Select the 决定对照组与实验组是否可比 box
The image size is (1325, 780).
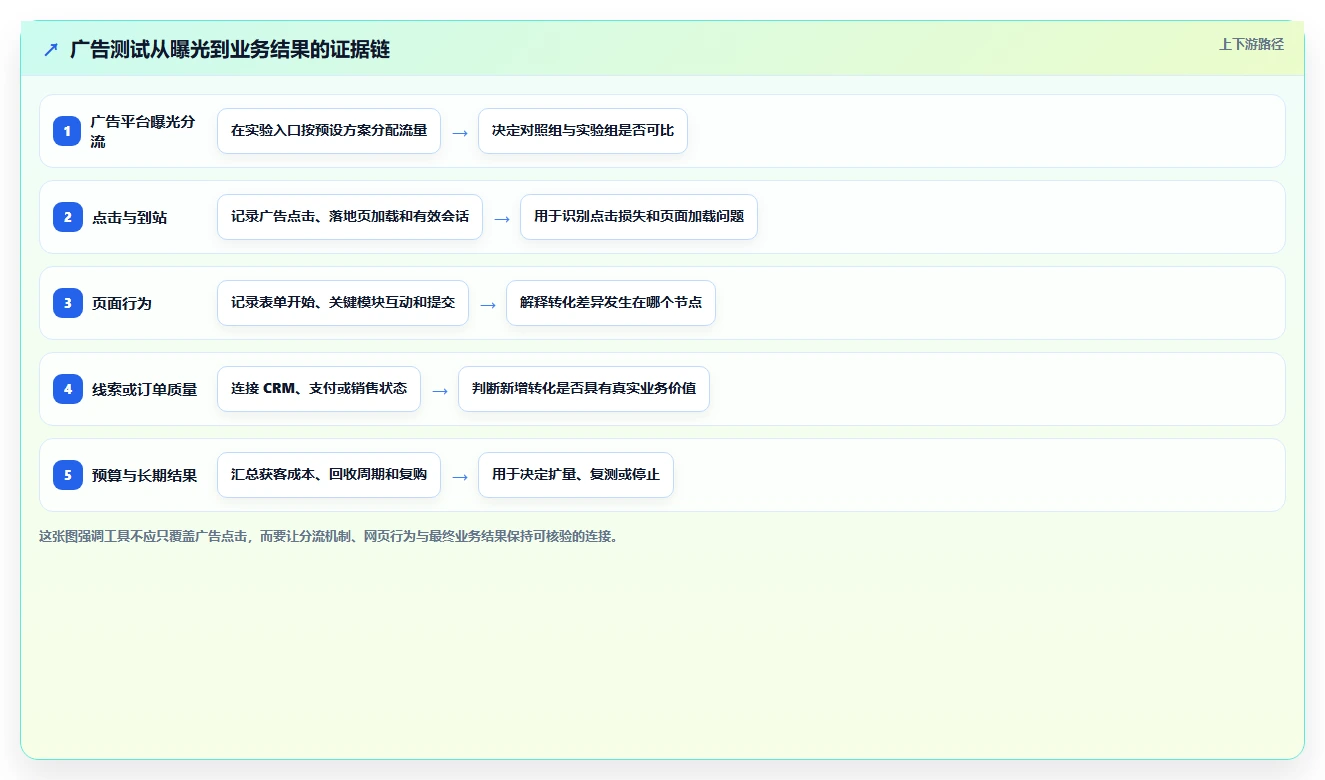click(x=583, y=131)
